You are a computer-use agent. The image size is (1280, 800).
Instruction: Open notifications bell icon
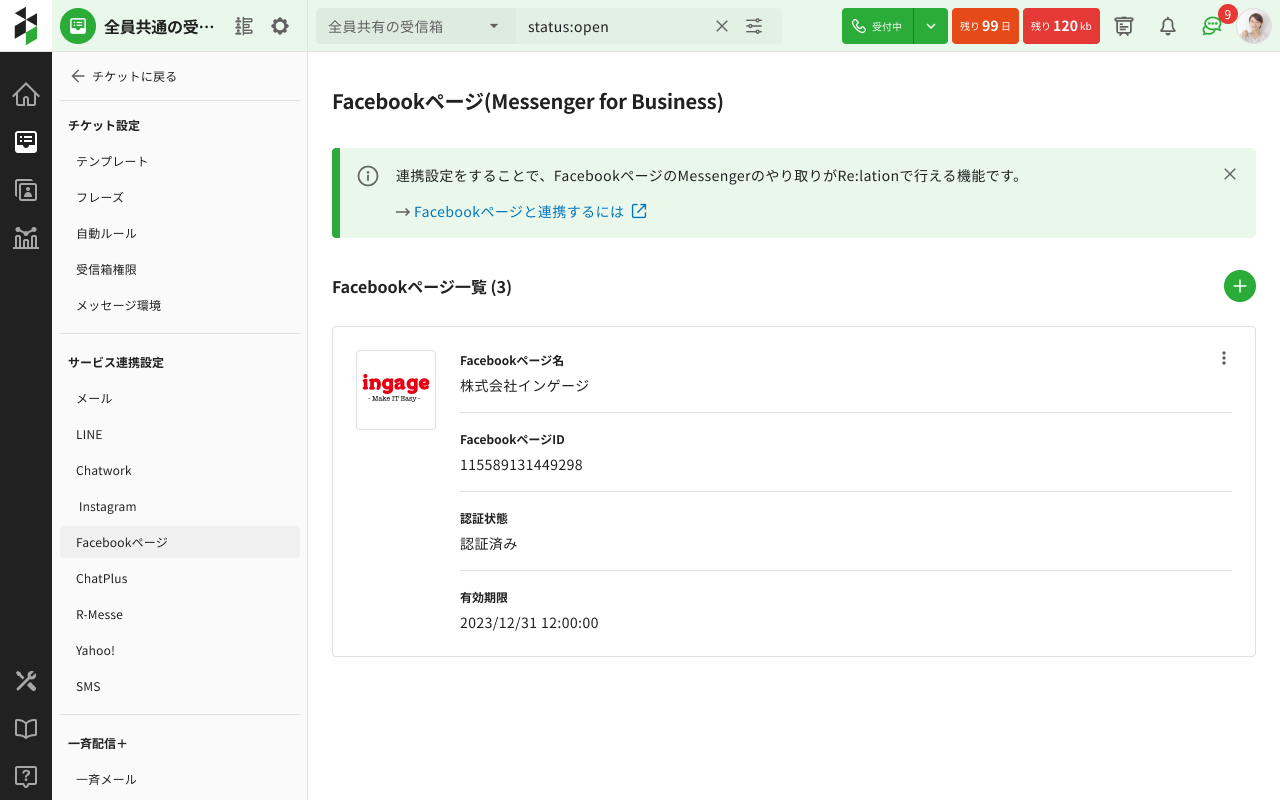[x=1167, y=26]
